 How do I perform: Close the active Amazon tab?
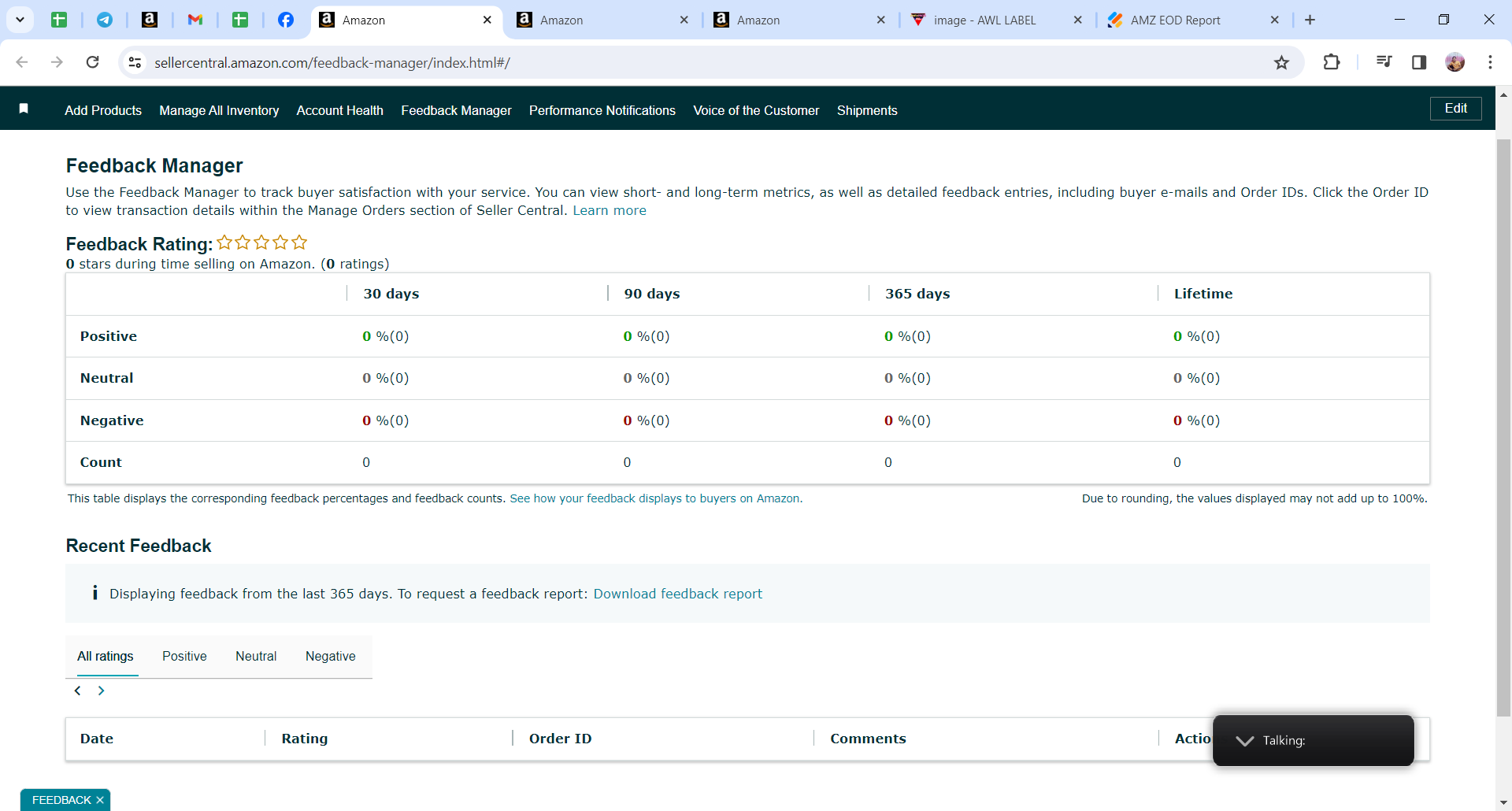coord(487,20)
